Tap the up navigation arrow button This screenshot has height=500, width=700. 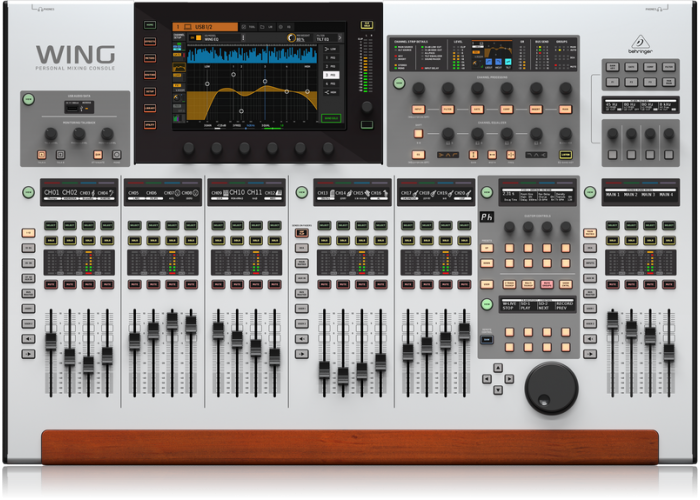[498, 368]
